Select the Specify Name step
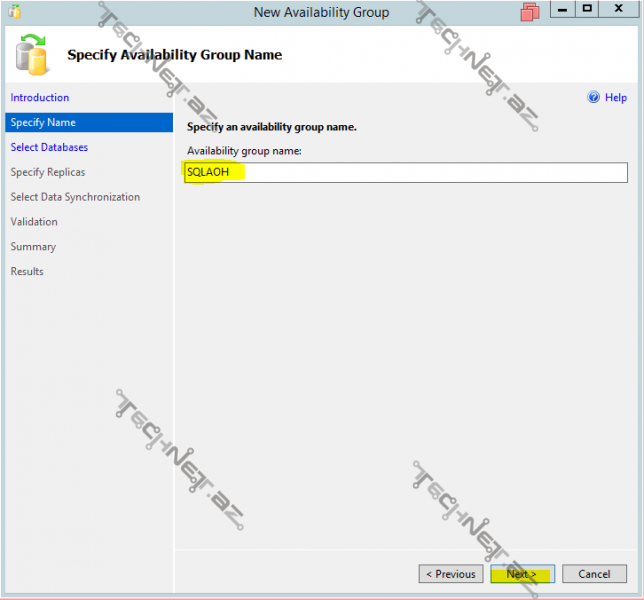 (43, 123)
